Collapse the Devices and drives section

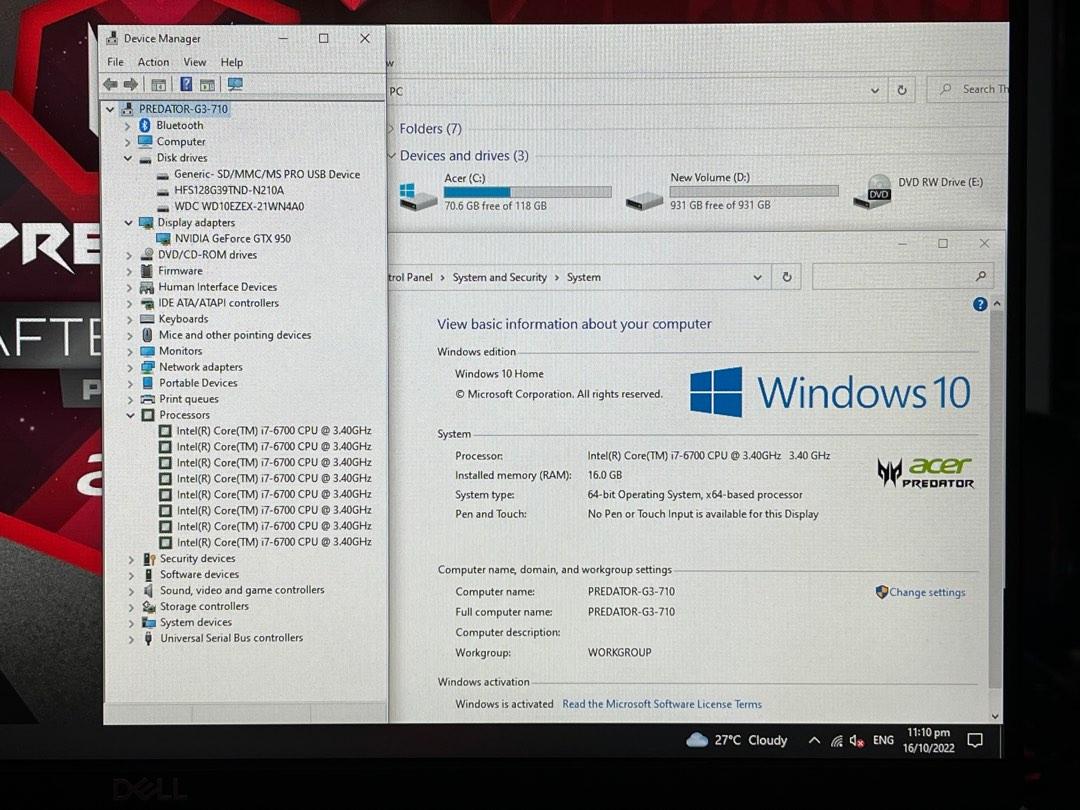(391, 156)
